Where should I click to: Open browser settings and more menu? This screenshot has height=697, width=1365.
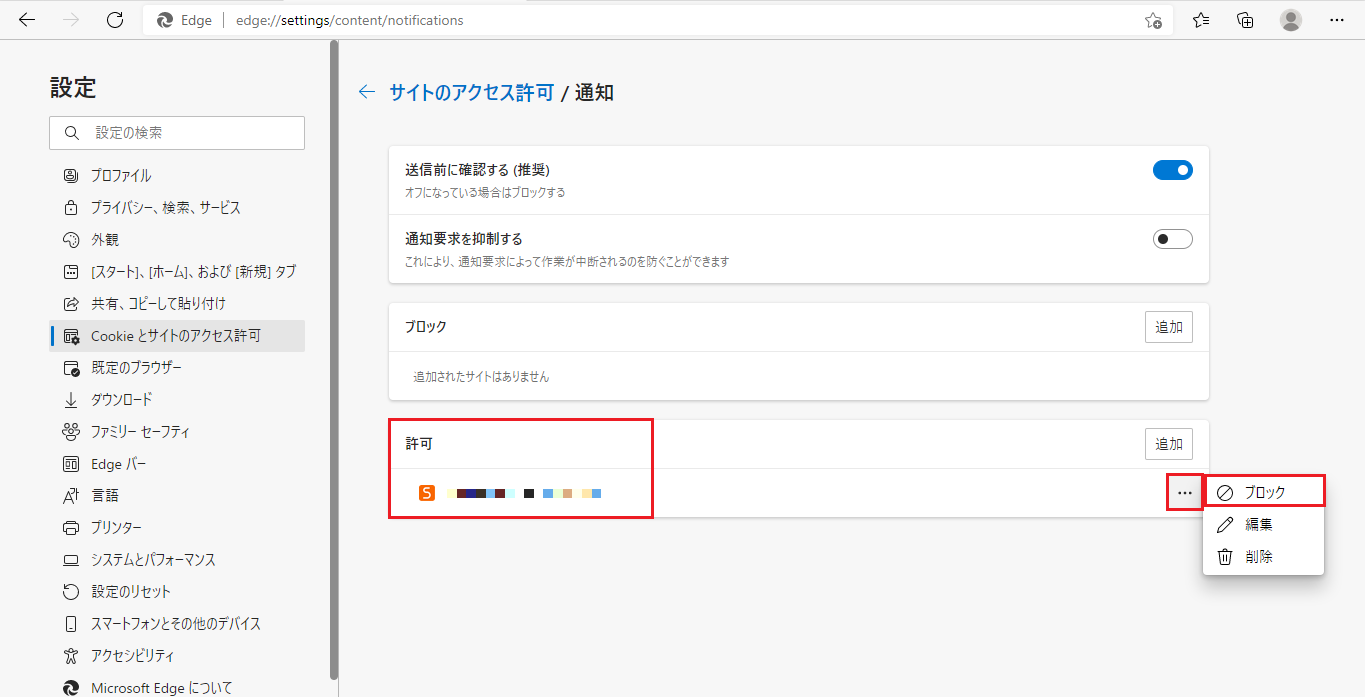point(1336,20)
